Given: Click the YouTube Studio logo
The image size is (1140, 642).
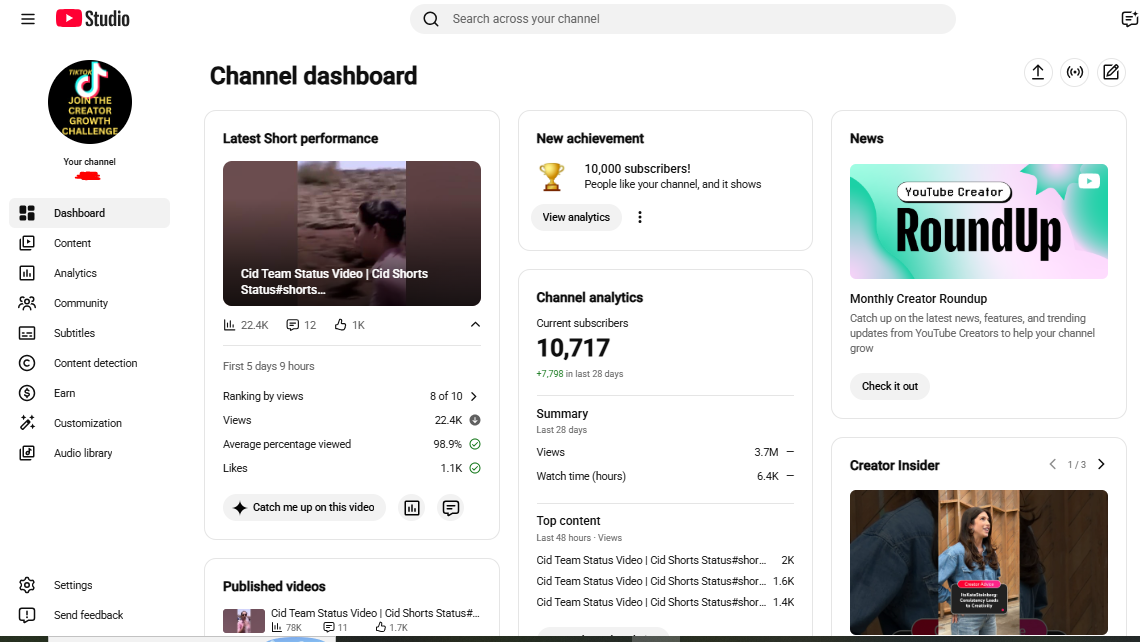Looking at the screenshot, I should [92, 19].
